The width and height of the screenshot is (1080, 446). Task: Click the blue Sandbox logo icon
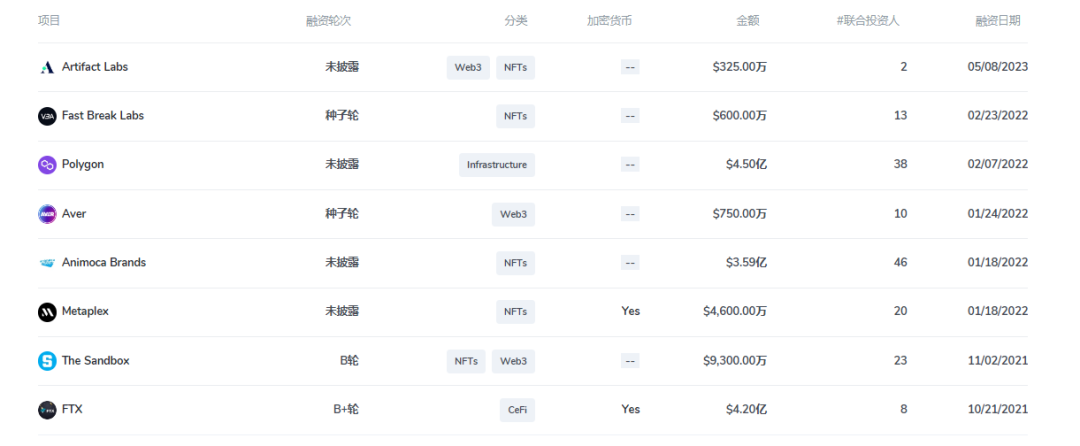pyautogui.click(x=47, y=361)
